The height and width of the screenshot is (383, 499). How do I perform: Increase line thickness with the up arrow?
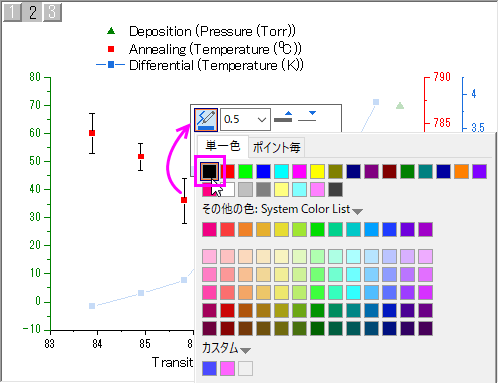pyautogui.click(x=283, y=117)
